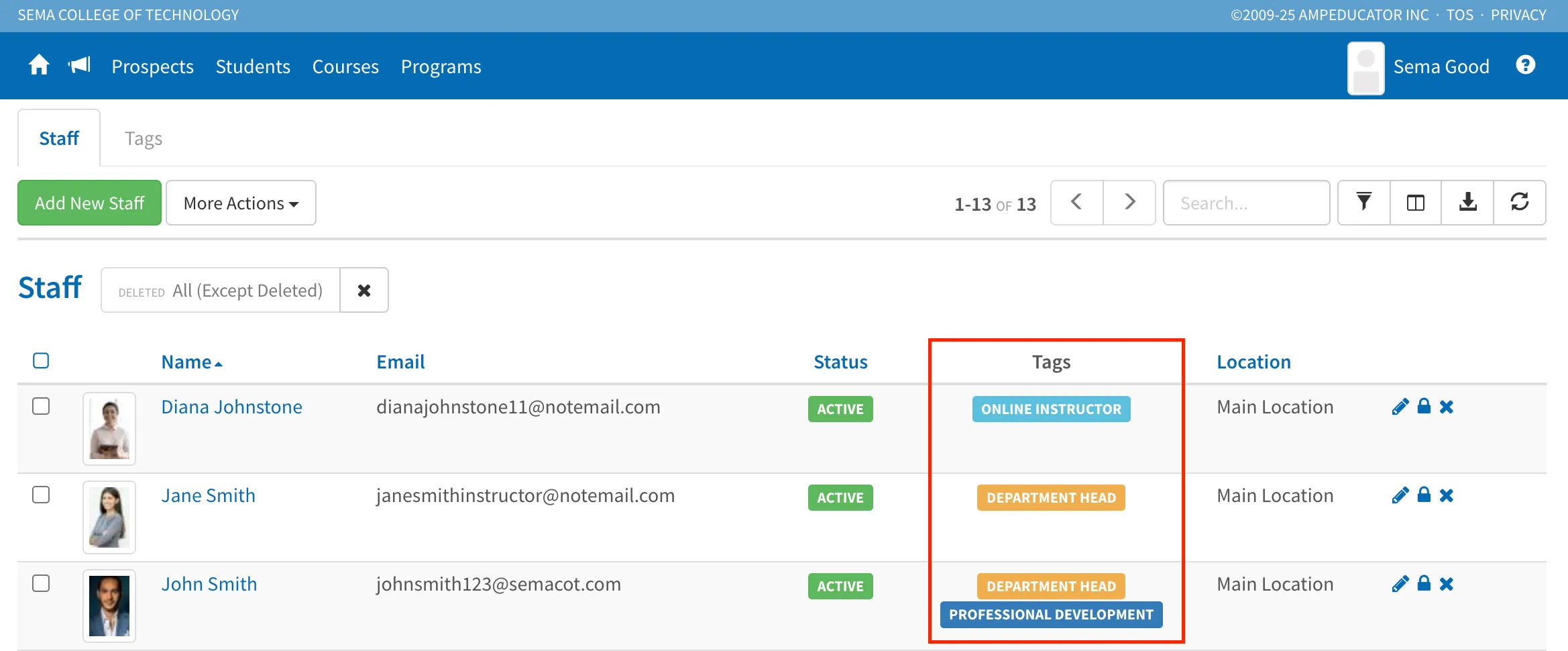Open the Students menu
1568x651 pixels.
(x=253, y=66)
